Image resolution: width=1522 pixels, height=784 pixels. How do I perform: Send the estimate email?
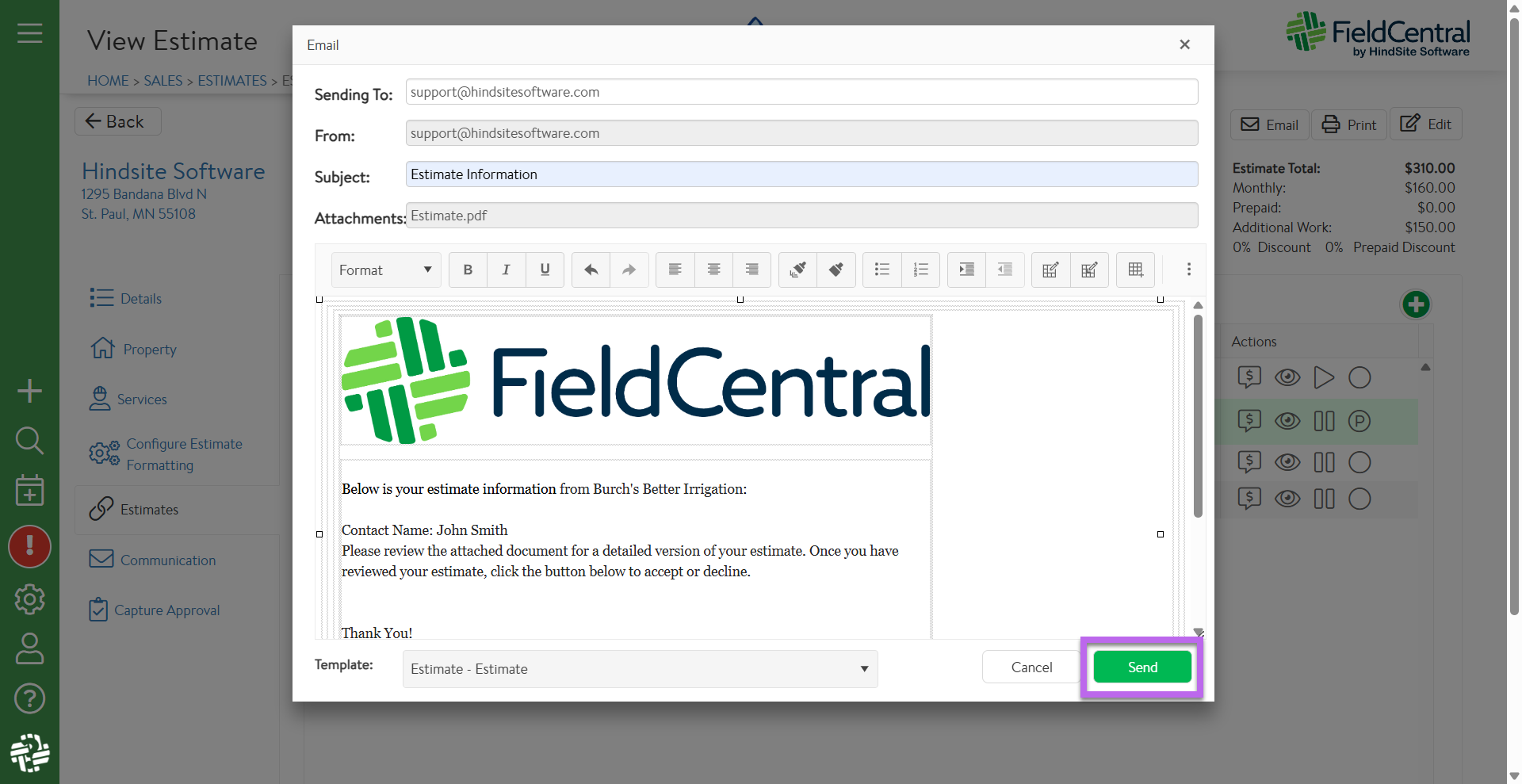pos(1142,667)
